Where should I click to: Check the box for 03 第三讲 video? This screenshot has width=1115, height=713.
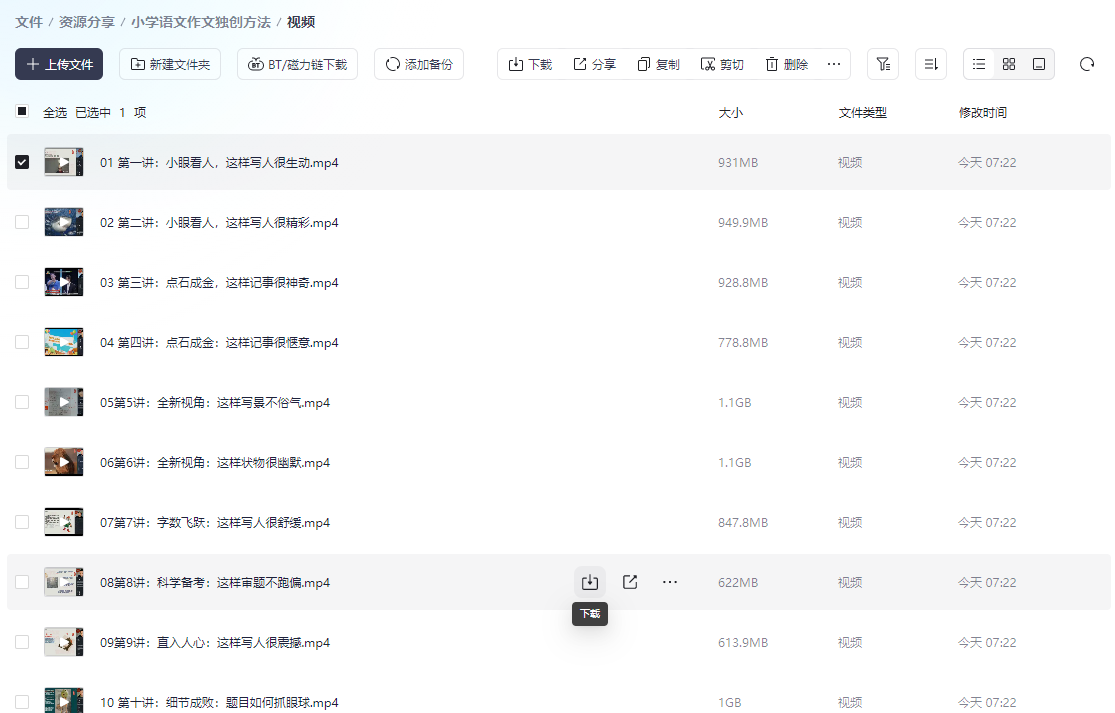click(22, 282)
